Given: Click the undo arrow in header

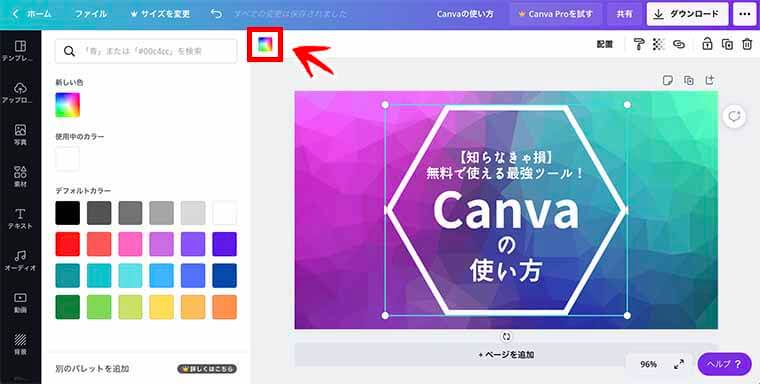Looking at the screenshot, I should 216,14.
